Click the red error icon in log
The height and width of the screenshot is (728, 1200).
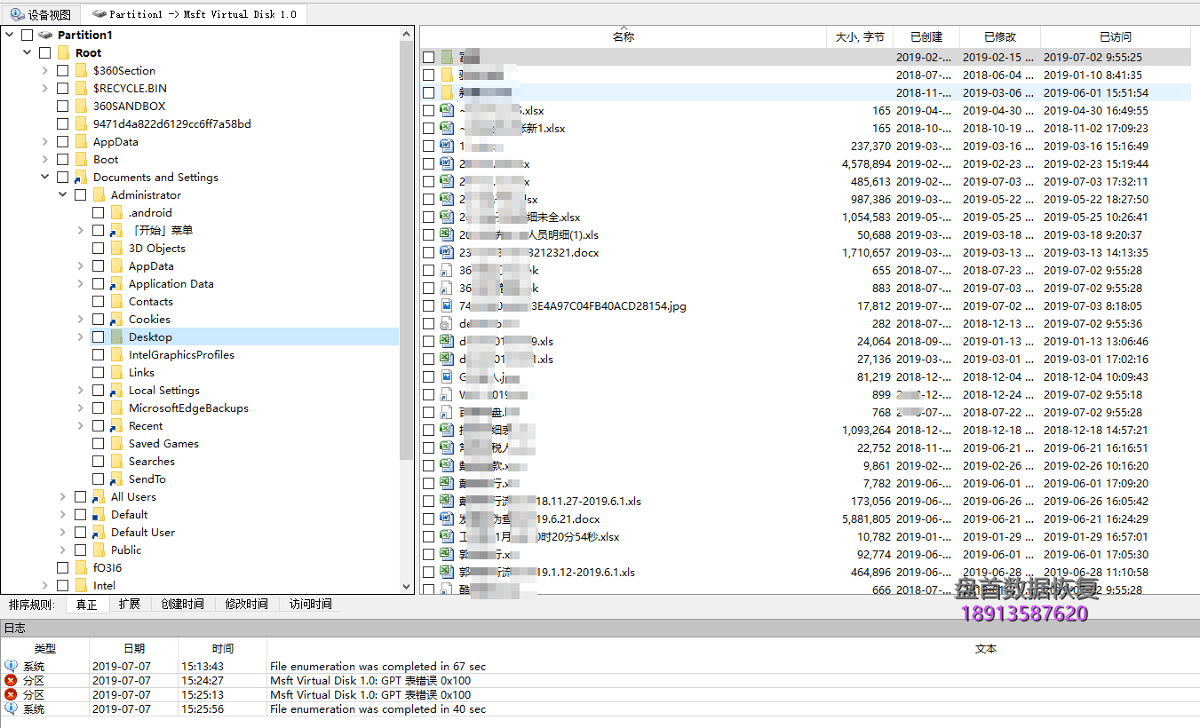click(x=11, y=680)
